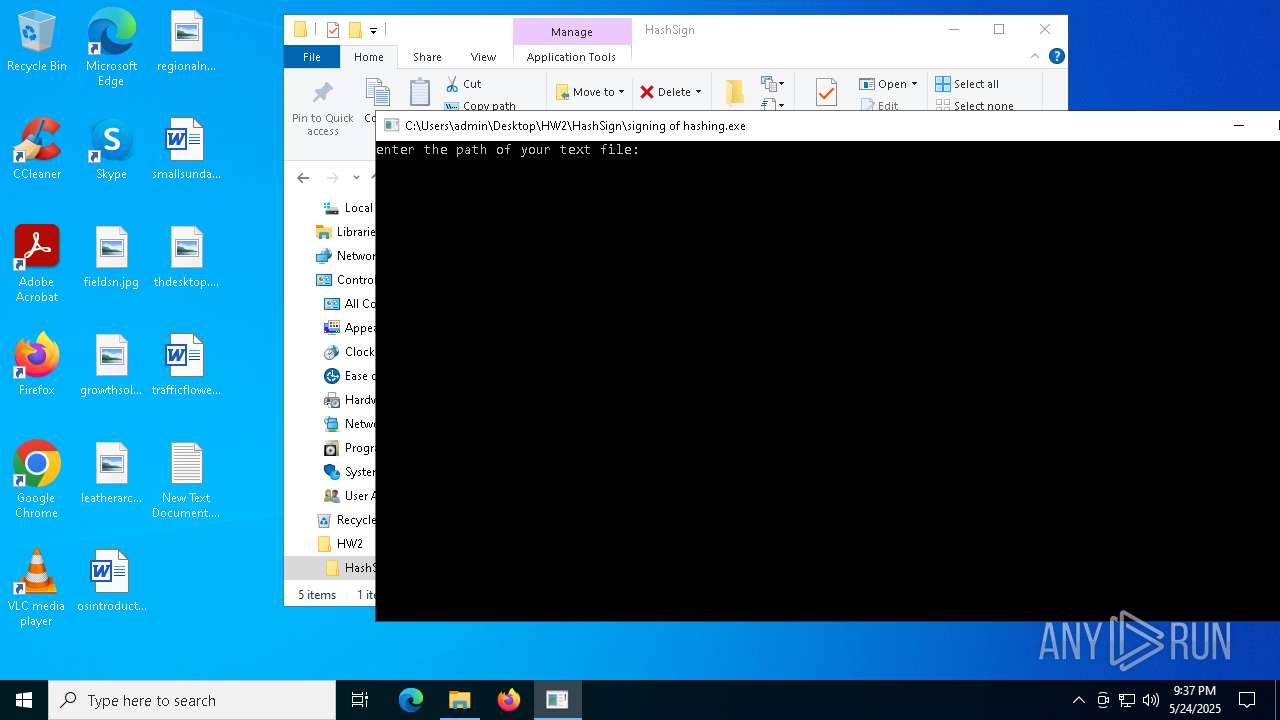Click Copy path in ribbon

tap(480, 105)
